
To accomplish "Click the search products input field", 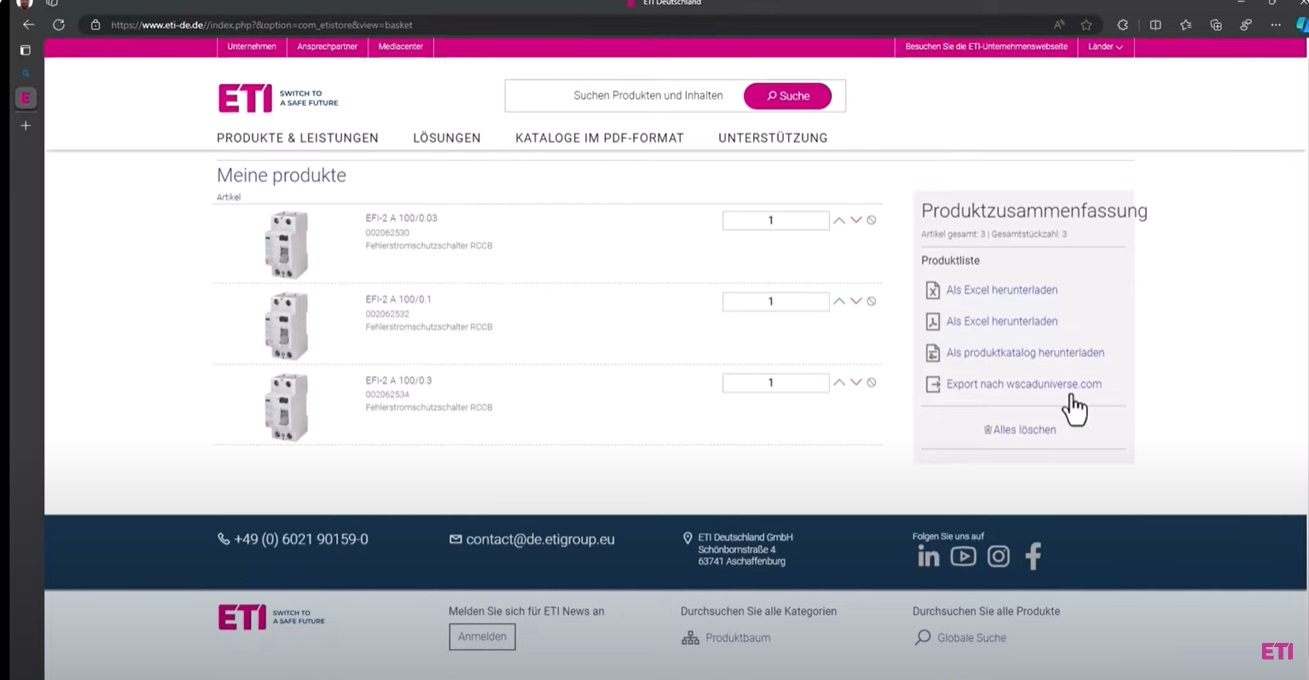I will [x=625, y=96].
